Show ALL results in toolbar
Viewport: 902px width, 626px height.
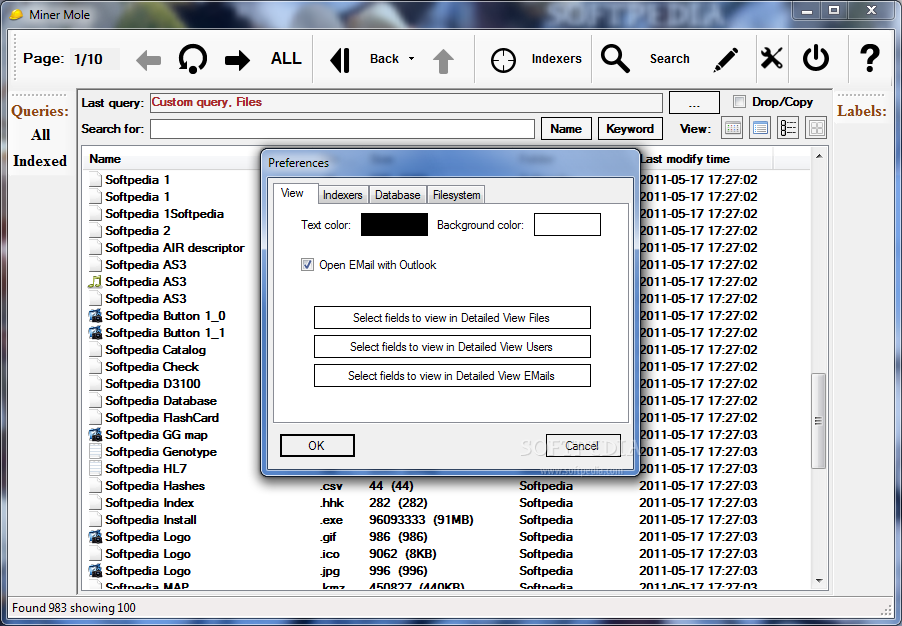click(x=286, y=59)
